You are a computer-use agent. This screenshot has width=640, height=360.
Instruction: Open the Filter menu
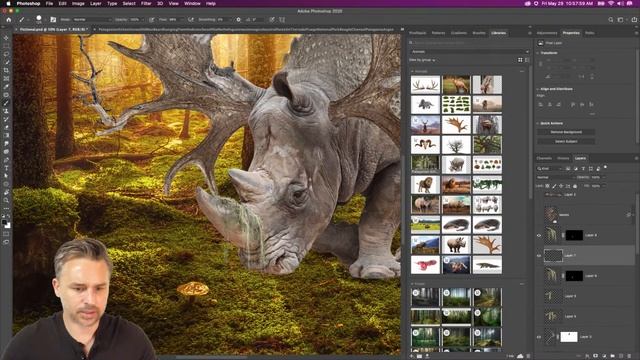pos(146,3)
